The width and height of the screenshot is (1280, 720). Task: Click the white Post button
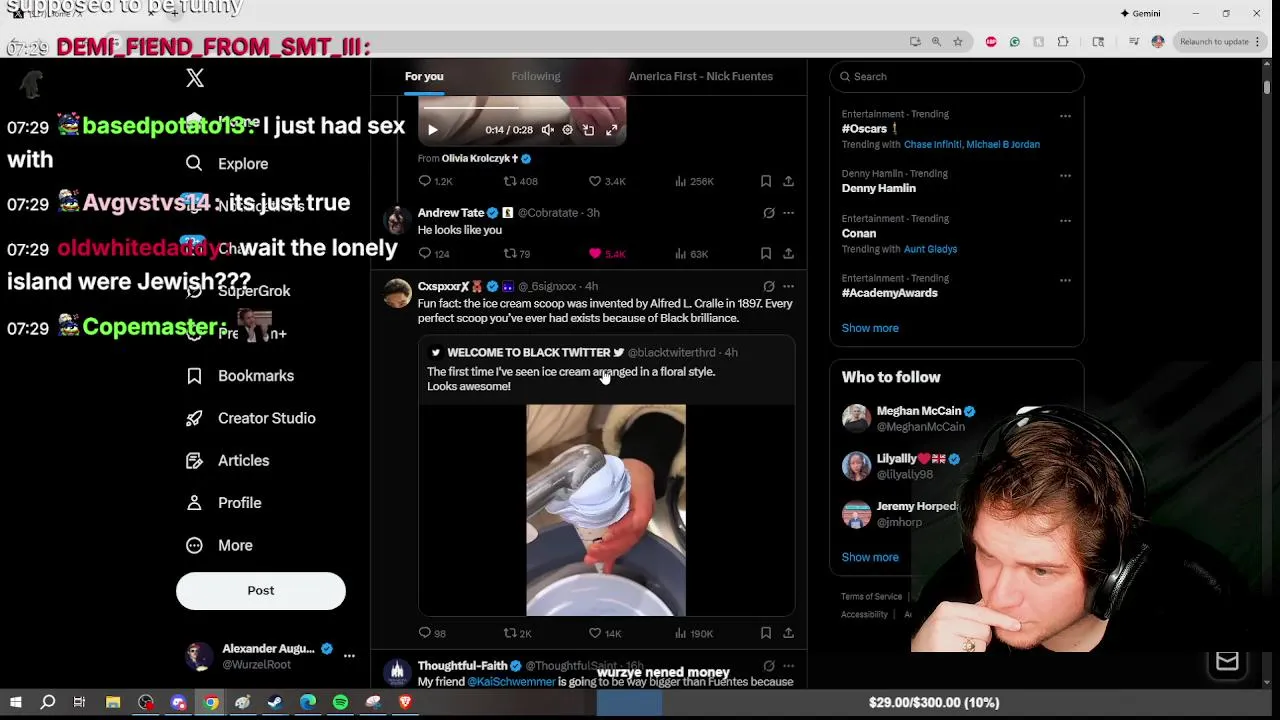[261, 590]
